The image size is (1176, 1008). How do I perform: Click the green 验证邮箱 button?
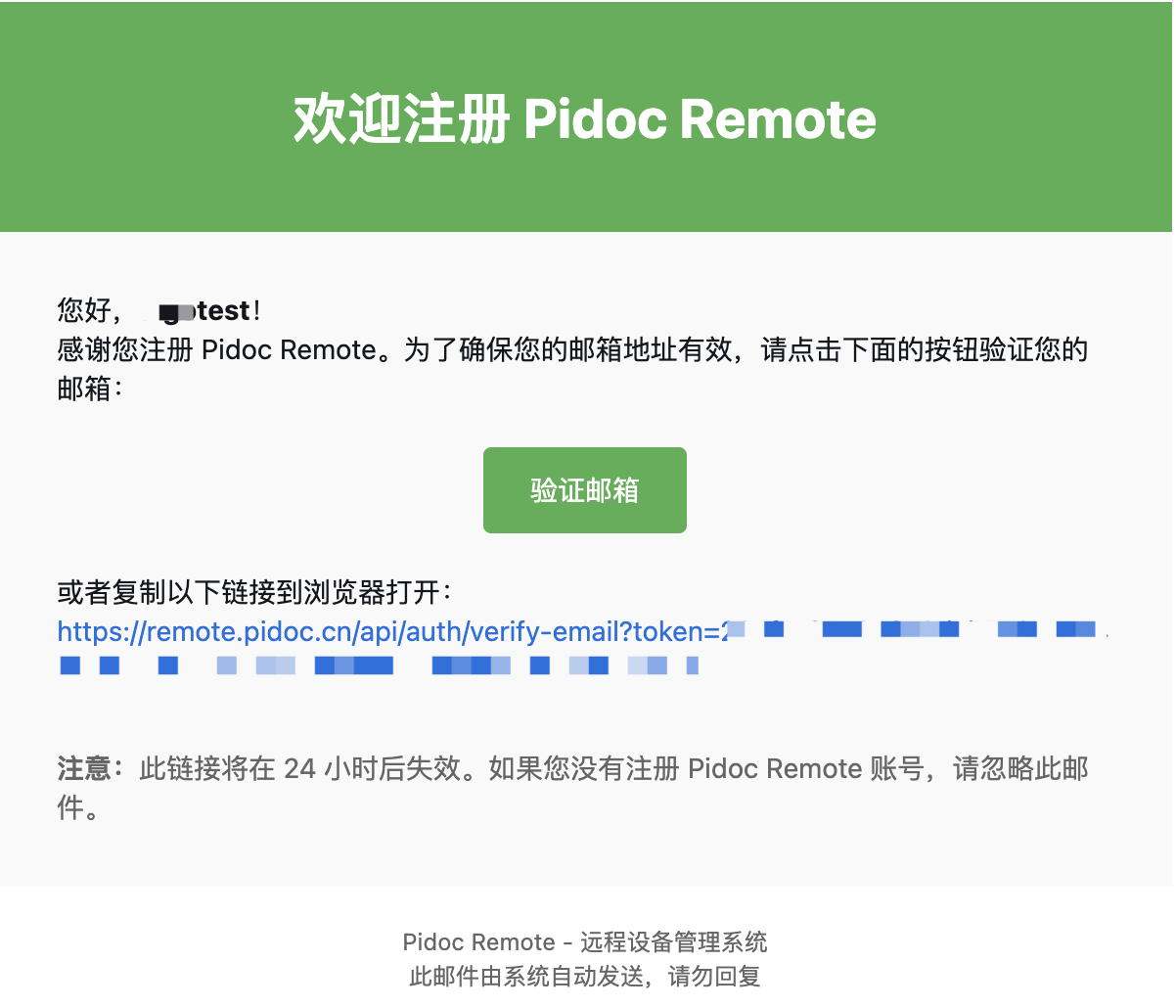pyautogui.click(x=584, y=490)
